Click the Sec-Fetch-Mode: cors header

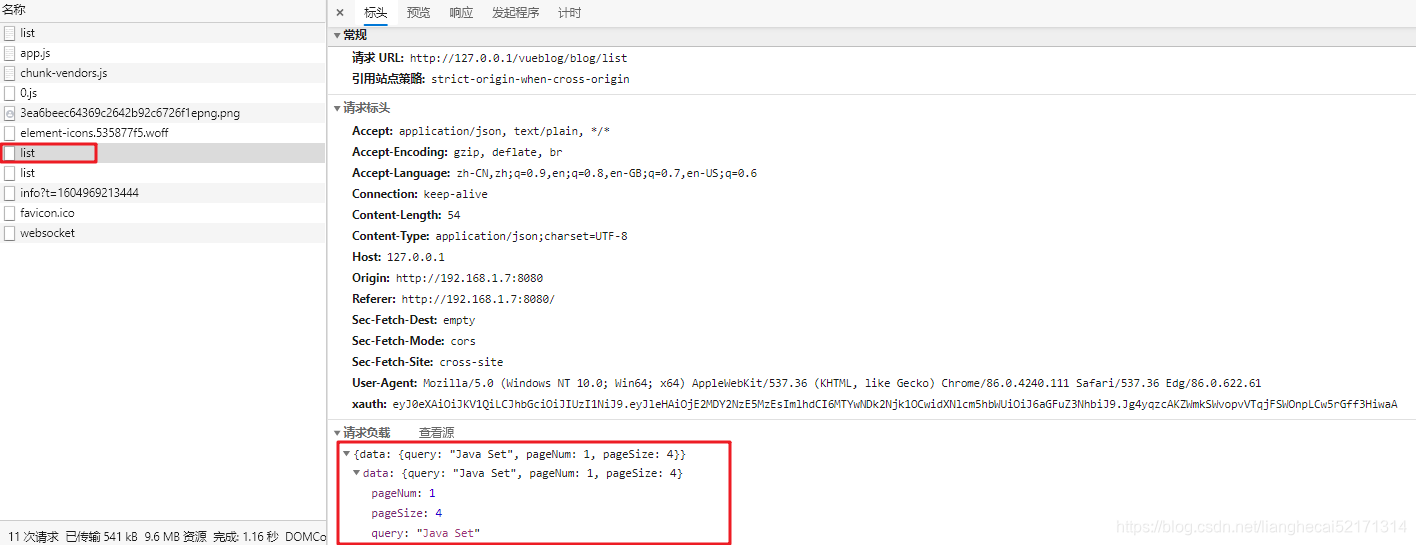[x=414, y=341]
